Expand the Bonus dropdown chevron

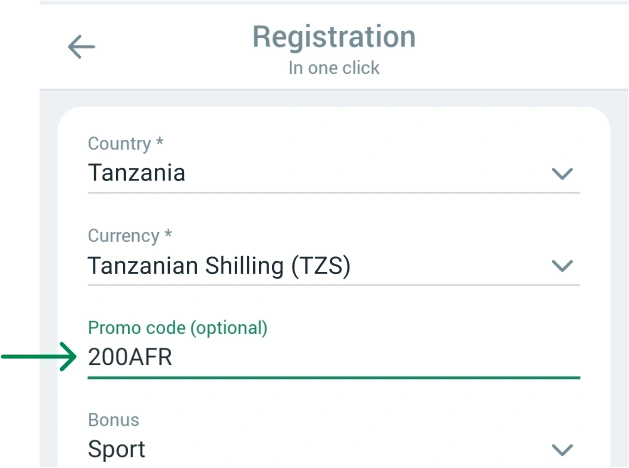tap(563, 449)
